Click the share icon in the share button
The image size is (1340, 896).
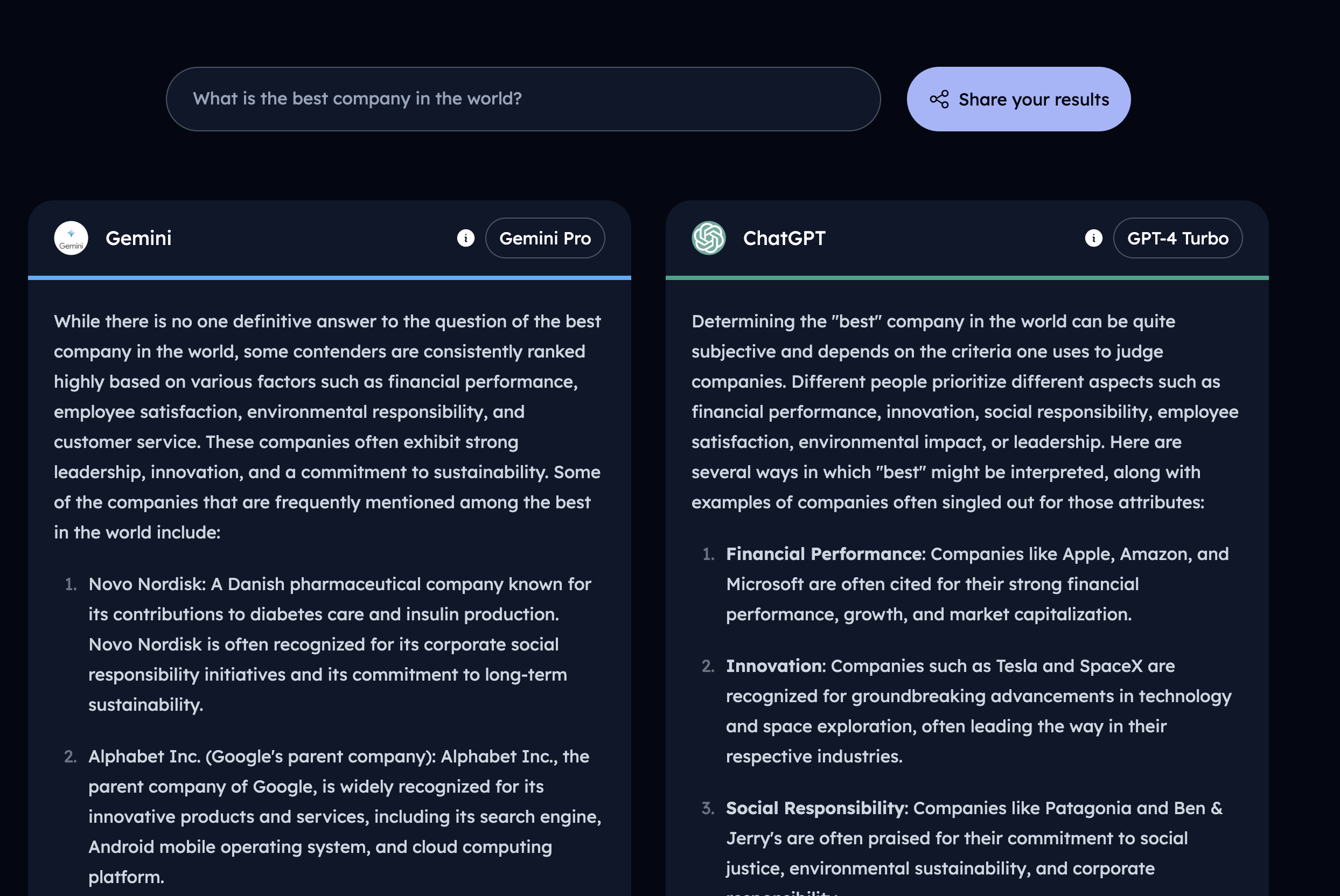[x=939, y=100]
